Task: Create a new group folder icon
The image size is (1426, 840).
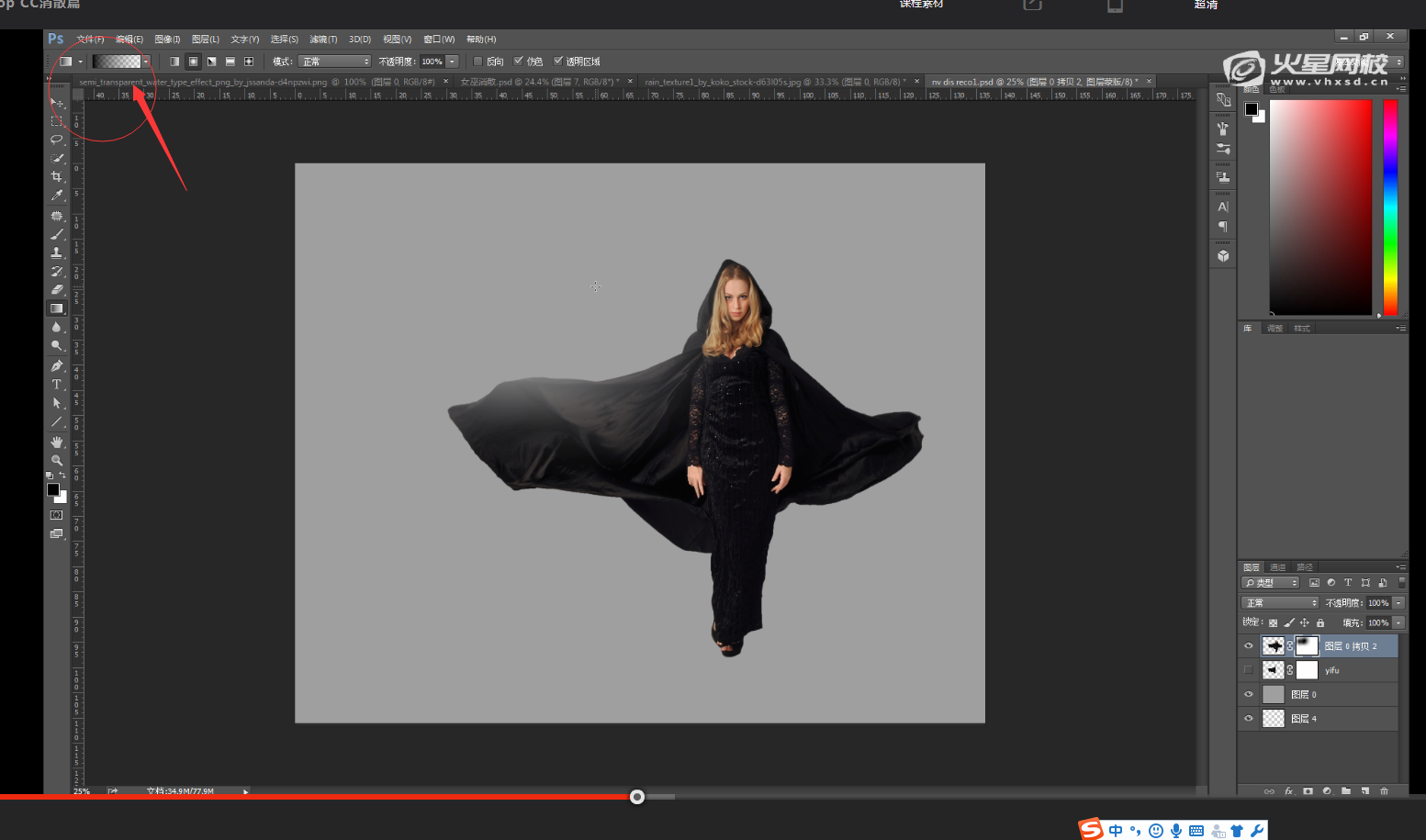Action: [1346, 790]
